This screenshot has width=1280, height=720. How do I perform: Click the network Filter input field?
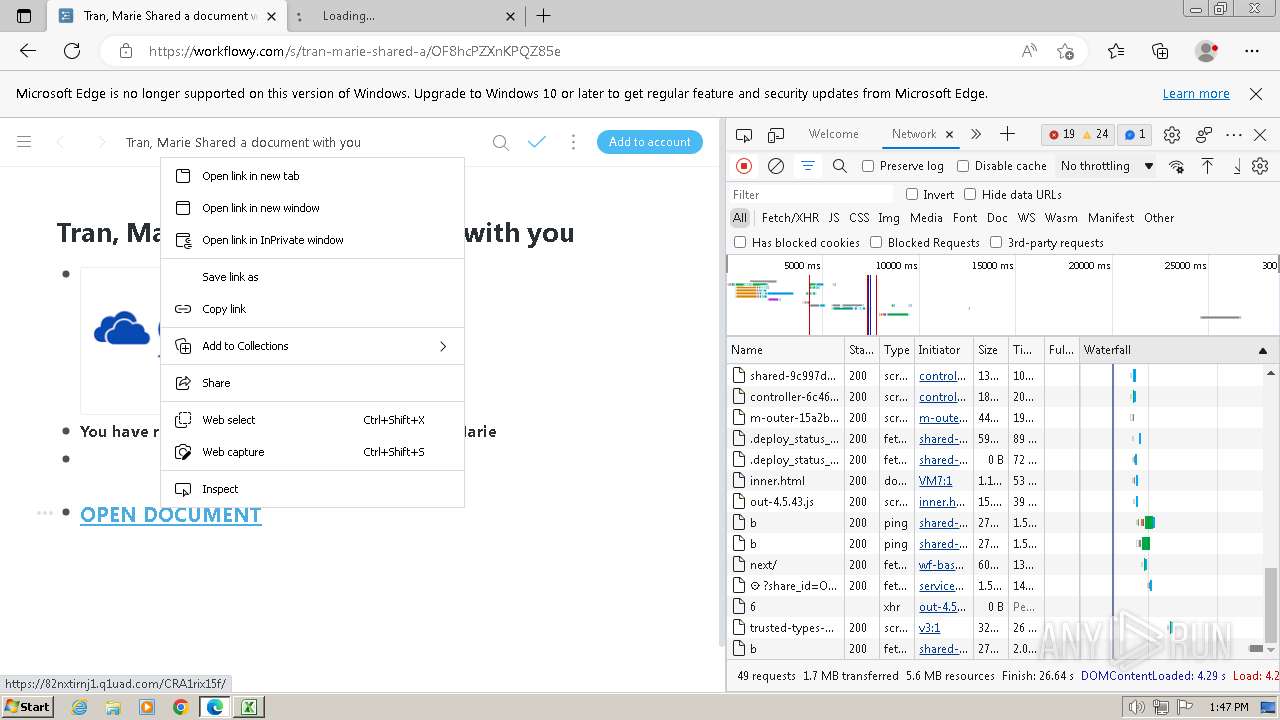tap(810, 194)
